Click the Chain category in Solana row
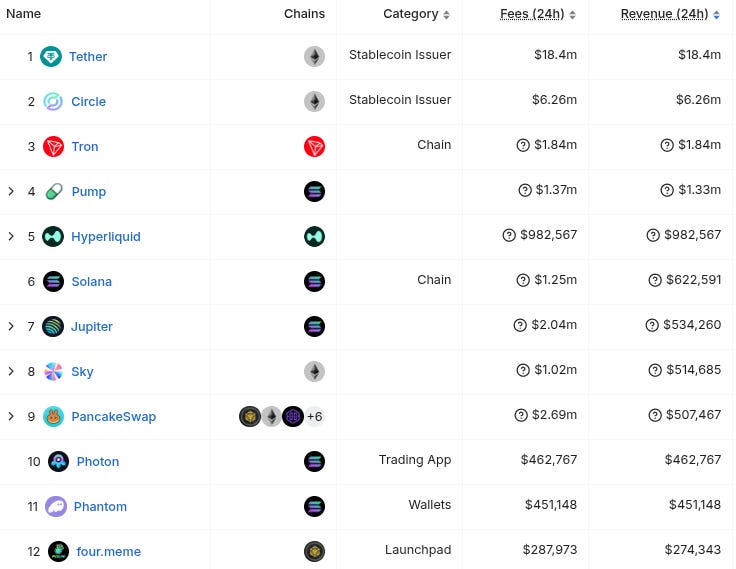 pos(434,280)
